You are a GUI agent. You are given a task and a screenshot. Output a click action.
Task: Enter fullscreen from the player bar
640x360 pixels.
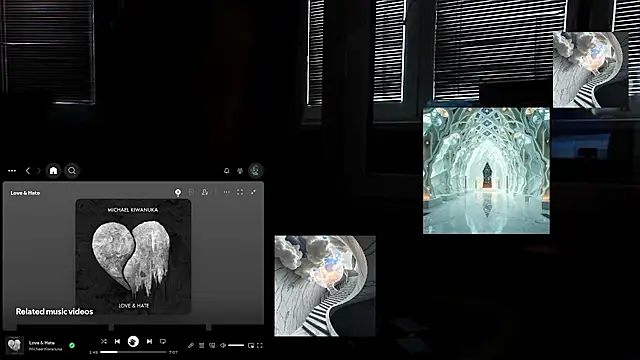point(260,345)
